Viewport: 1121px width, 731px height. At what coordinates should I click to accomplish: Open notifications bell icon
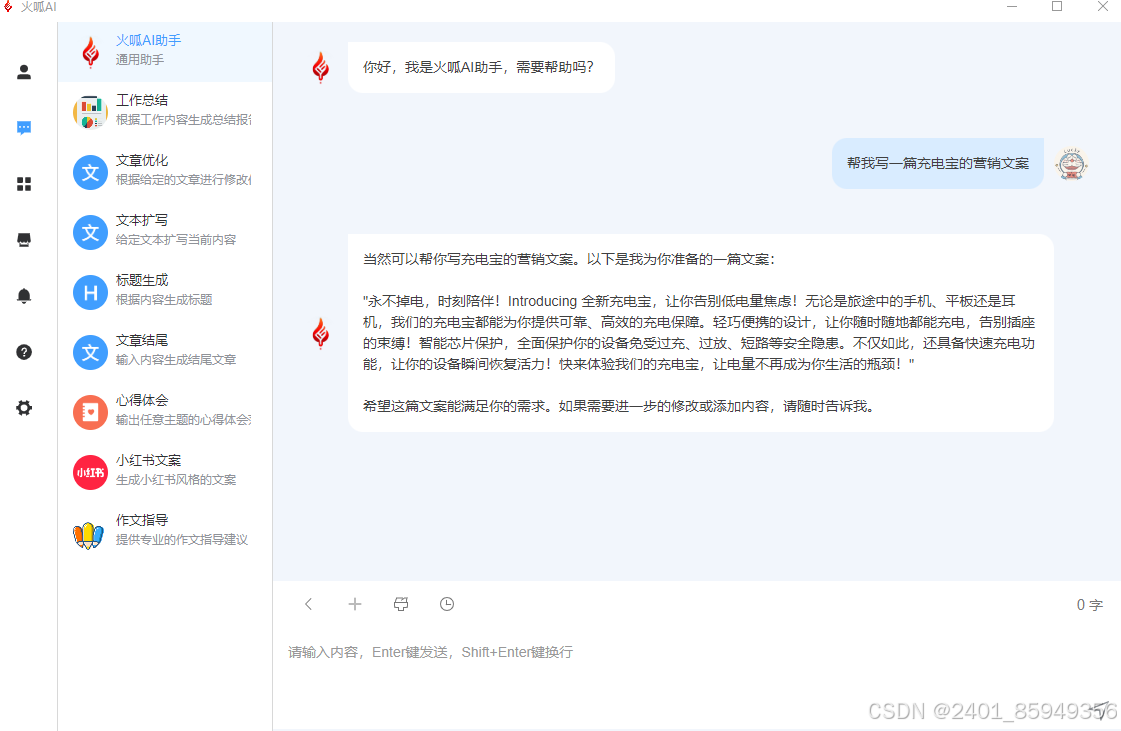tap(24, 295)
